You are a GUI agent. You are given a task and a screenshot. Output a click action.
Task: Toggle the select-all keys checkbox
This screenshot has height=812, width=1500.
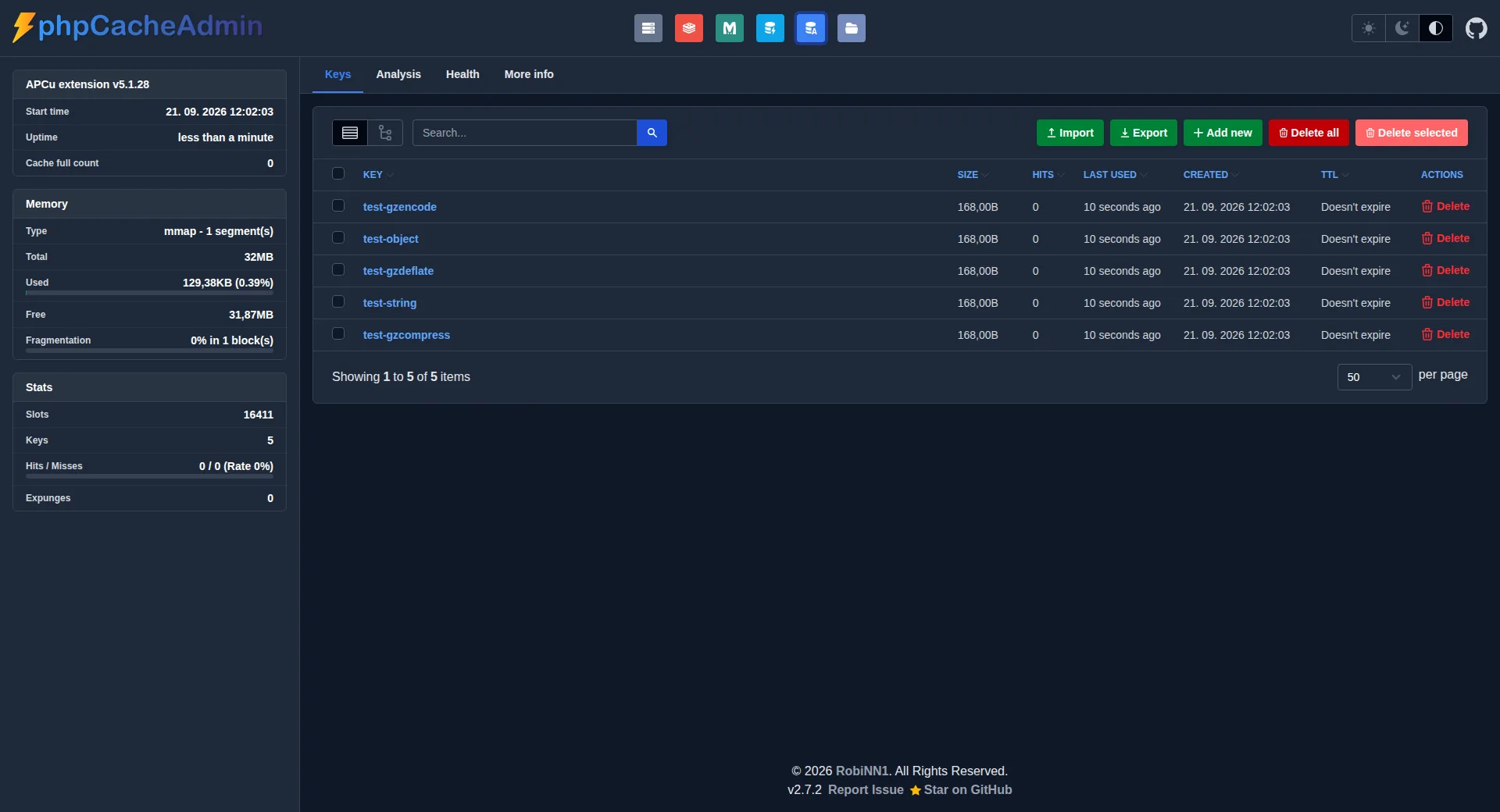coord(338,173)
